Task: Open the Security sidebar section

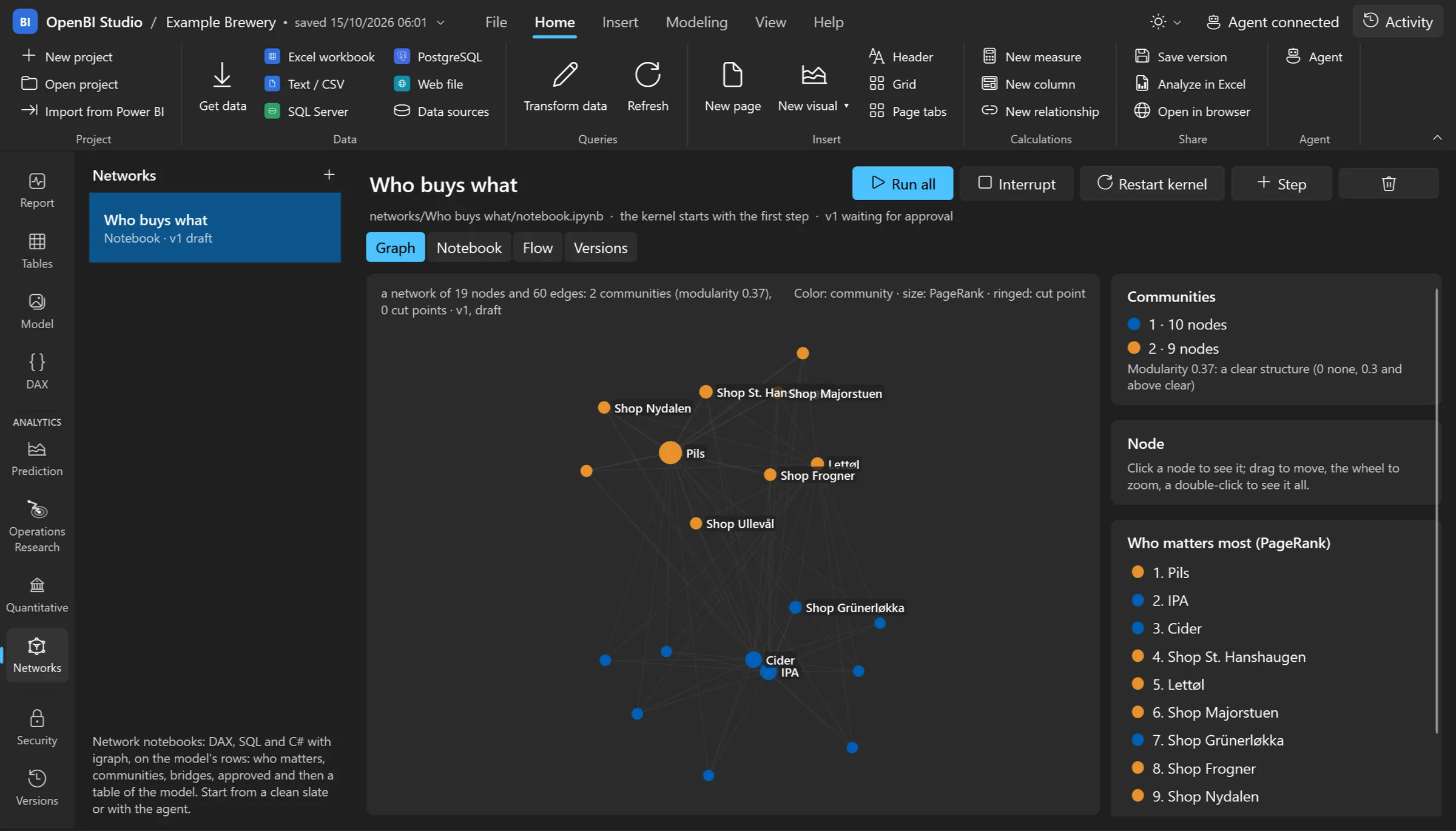Action: pos(37,727)
